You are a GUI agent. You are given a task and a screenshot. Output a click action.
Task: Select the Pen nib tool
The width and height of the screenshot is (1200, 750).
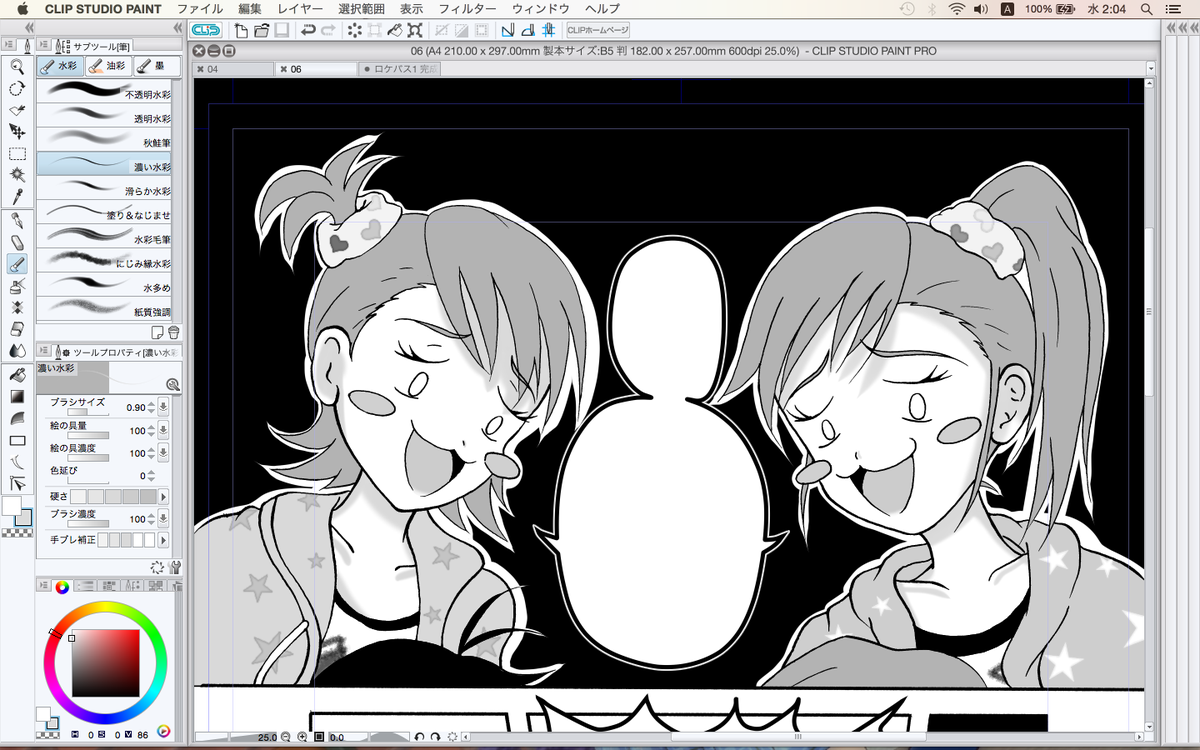tap(17, 221)
